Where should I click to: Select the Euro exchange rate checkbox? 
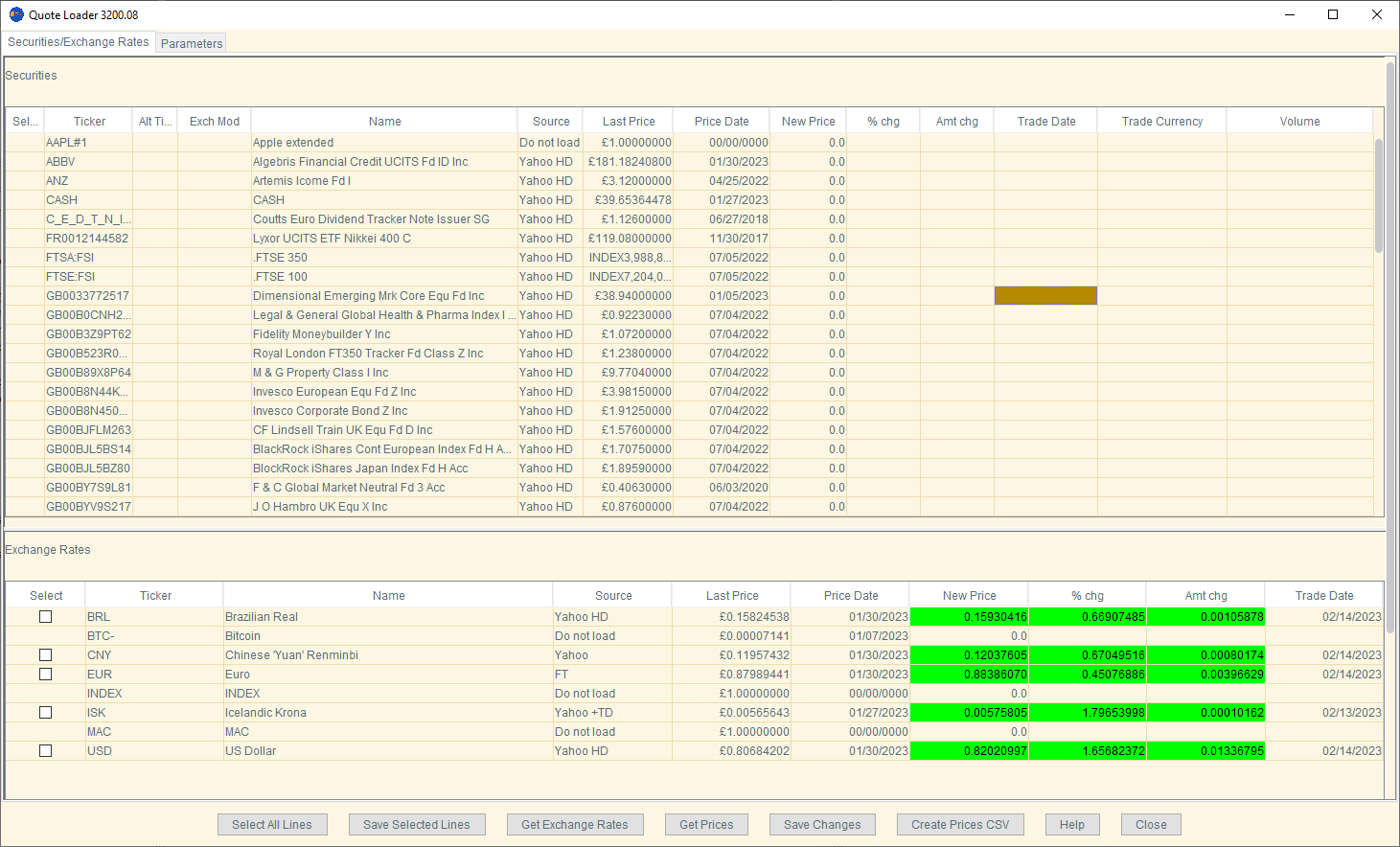click(x=45, y=675)
